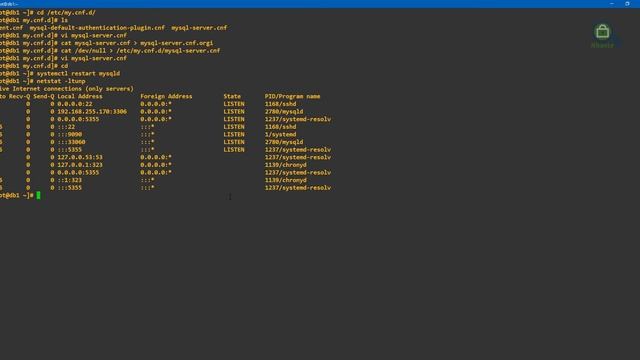Click '1139/chronyd' in the ::1:323 row
The image size is (640, 360).
(x=285, y=180)
